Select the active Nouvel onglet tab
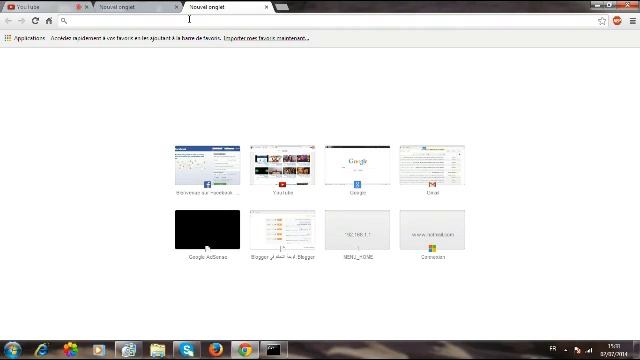 (227, 7)
